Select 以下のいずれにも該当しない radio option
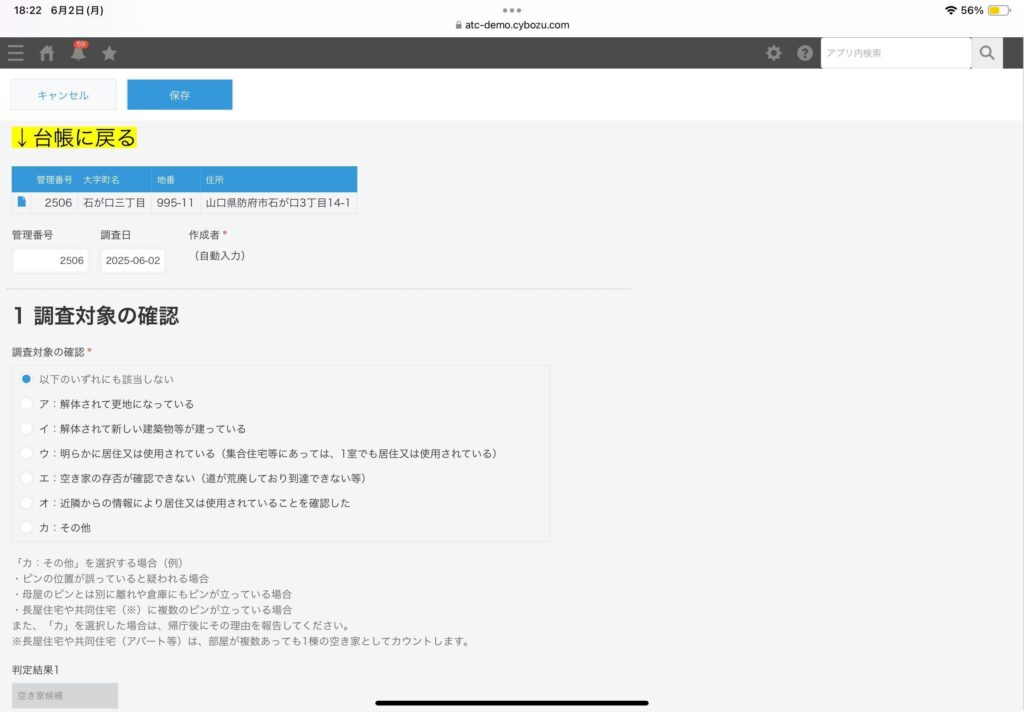 [x=98, y=379]
